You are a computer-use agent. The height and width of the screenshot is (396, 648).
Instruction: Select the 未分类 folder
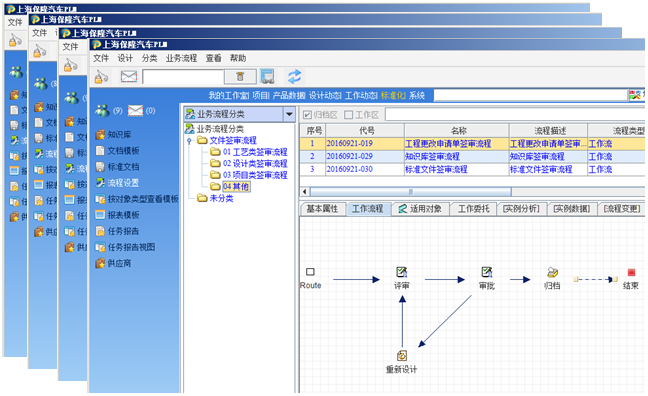[x=215, y=198]
